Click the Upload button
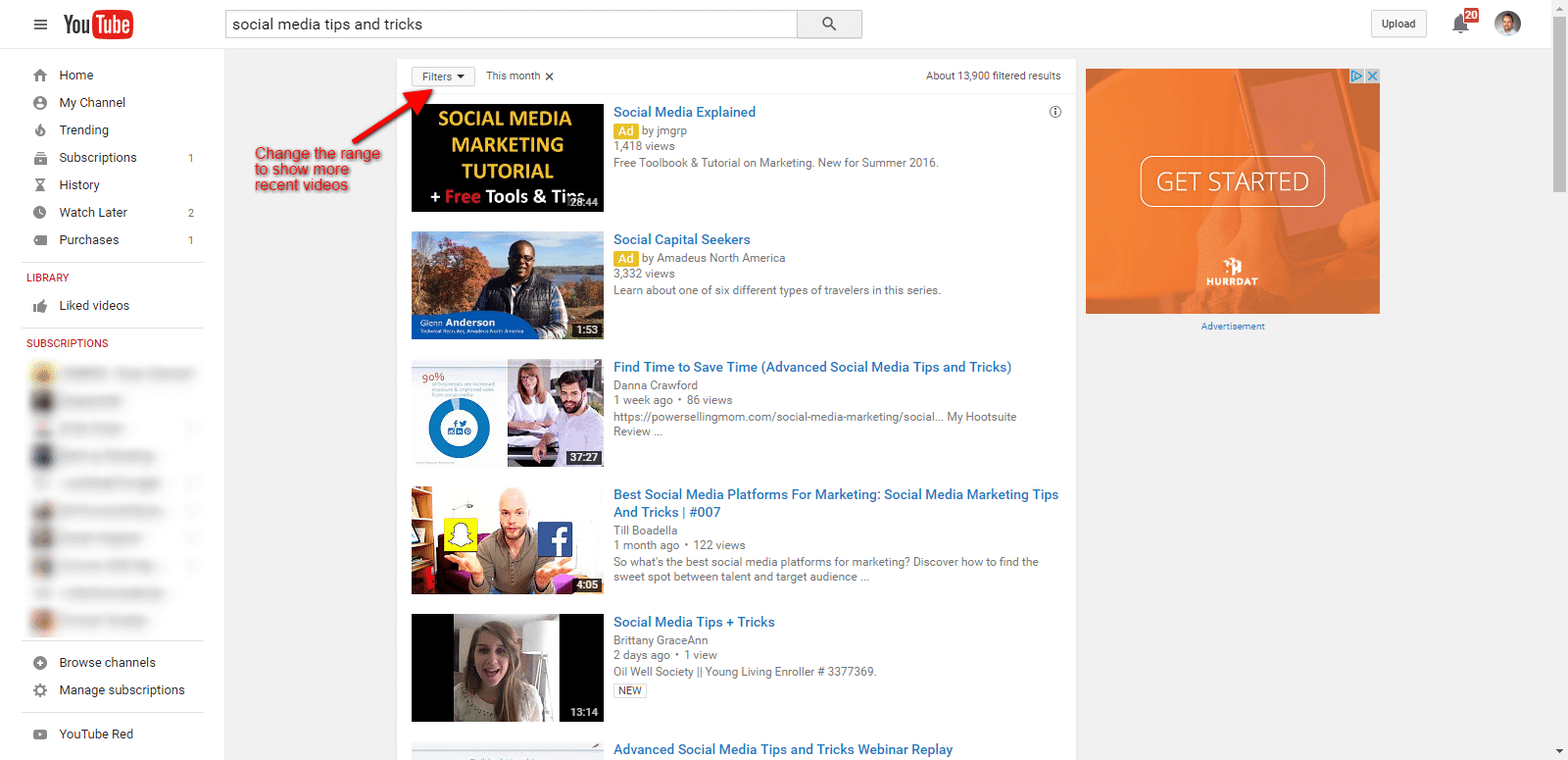The width and height of the screenshot is (1568, 760). pyautogui.click(x=1398, y=25)
